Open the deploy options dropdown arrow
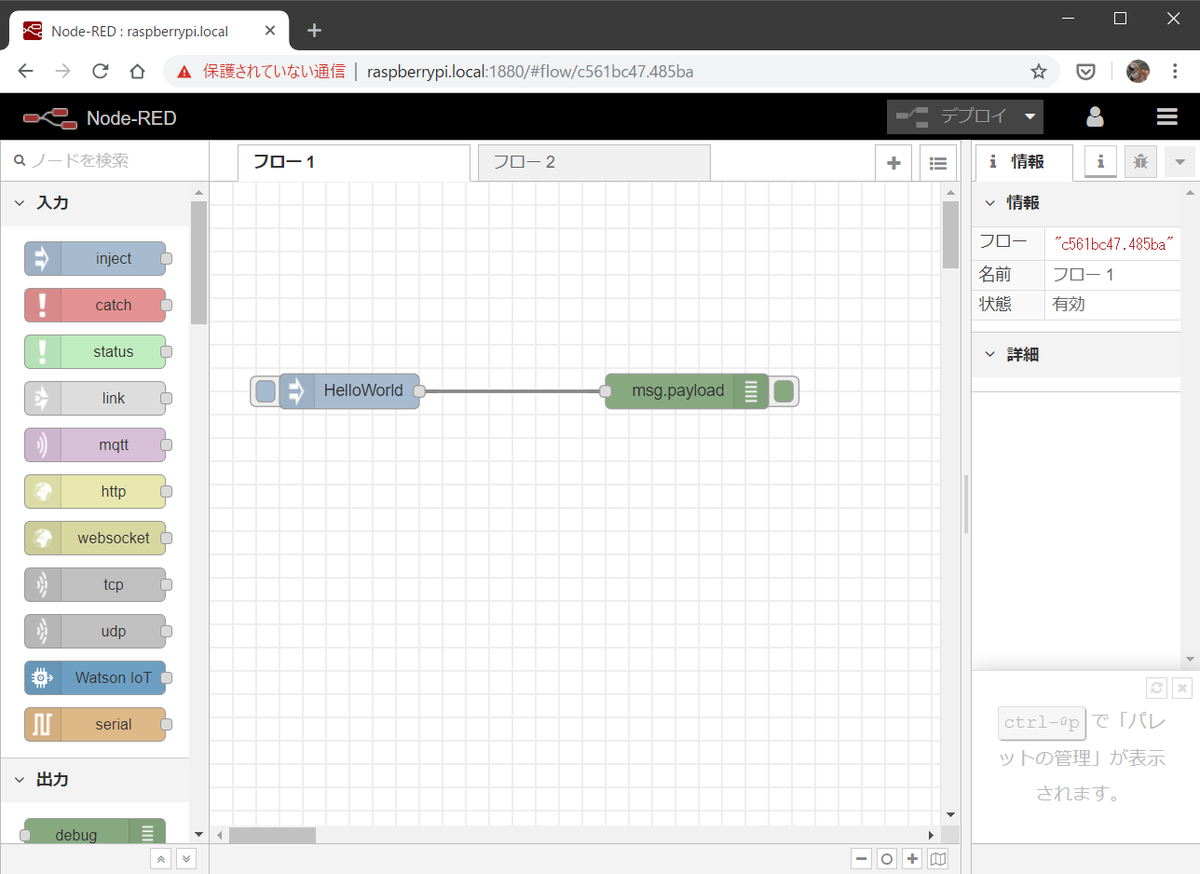This screenshot has width=1200, height=874. (1030, 116)
